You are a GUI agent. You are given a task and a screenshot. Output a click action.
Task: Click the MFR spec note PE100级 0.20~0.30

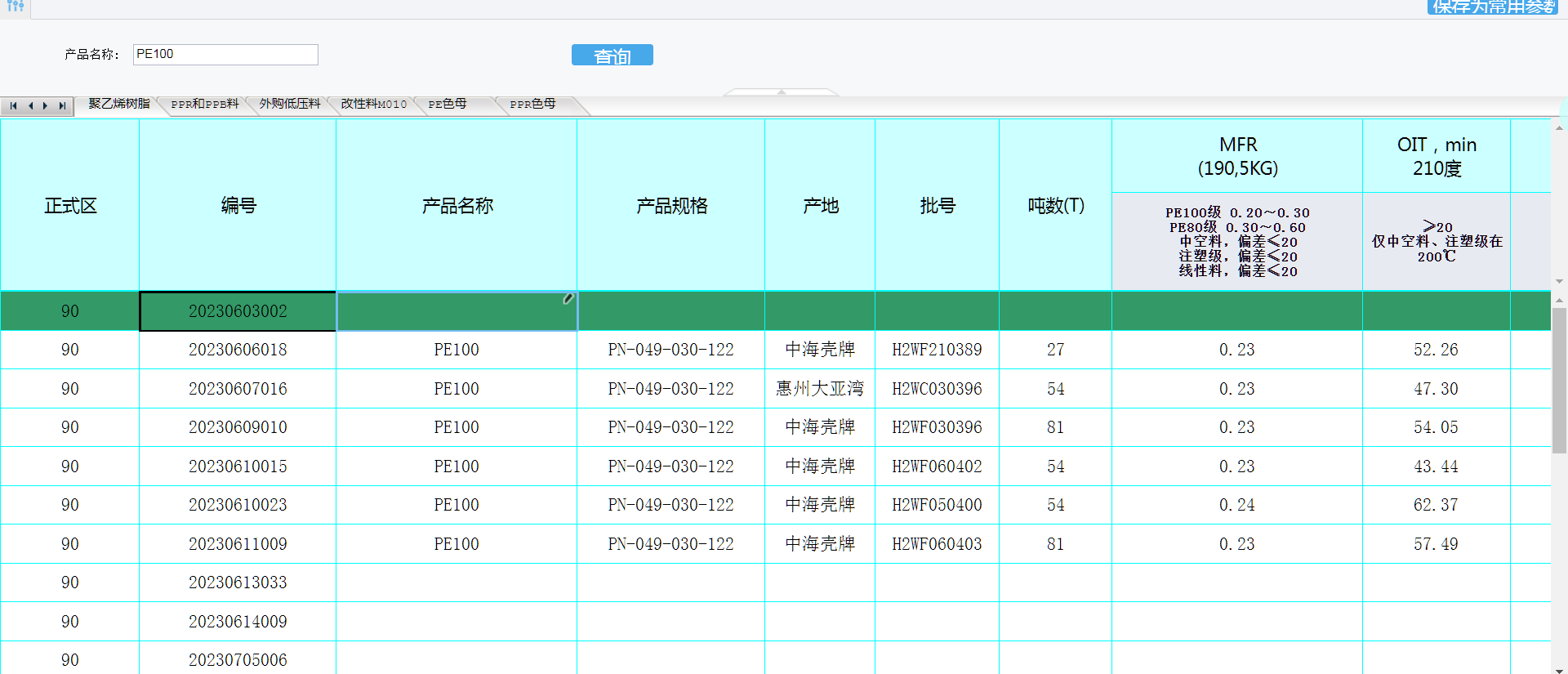pos(1237,212)
